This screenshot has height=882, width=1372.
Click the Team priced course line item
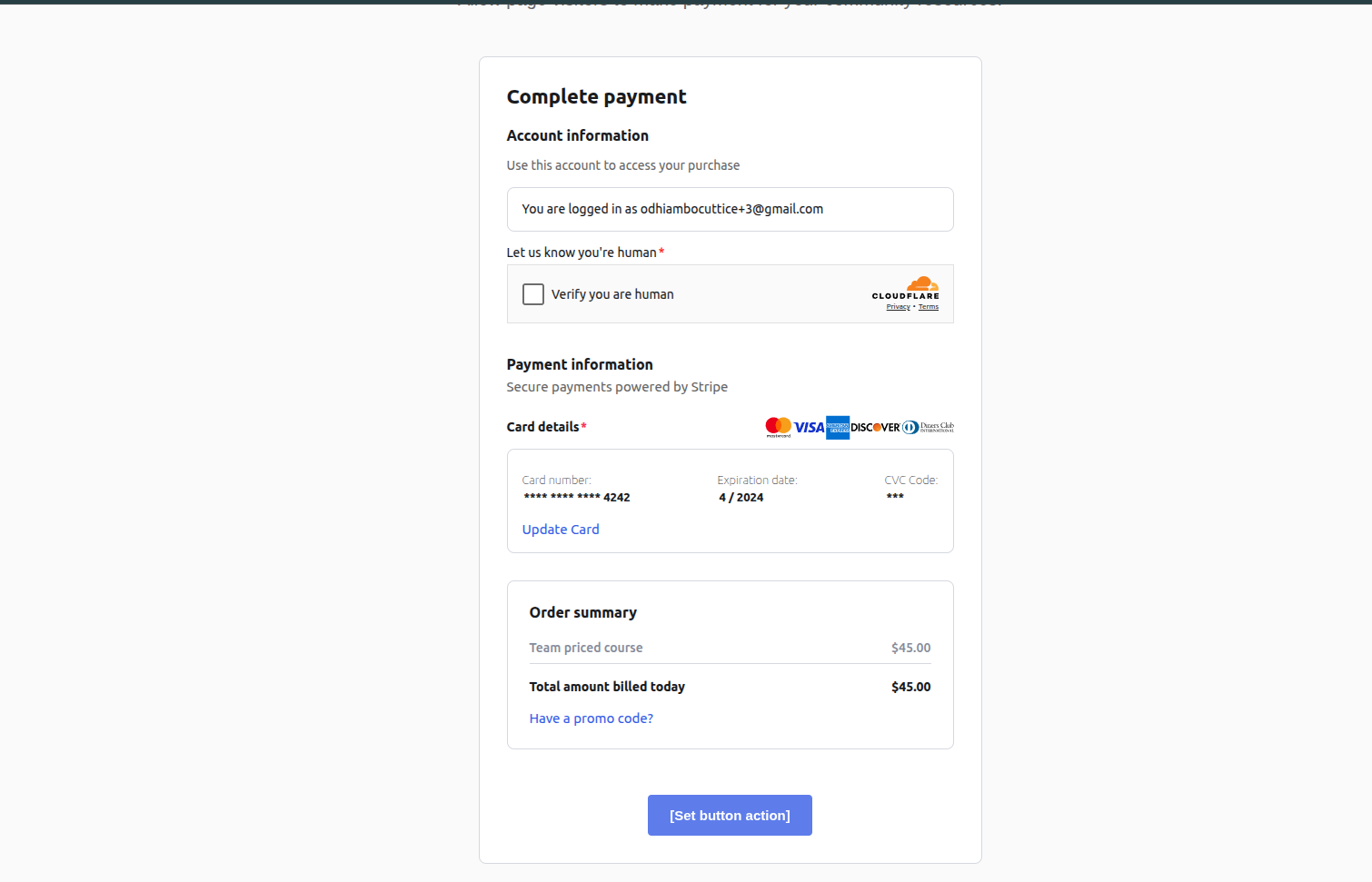click(586, 648)
